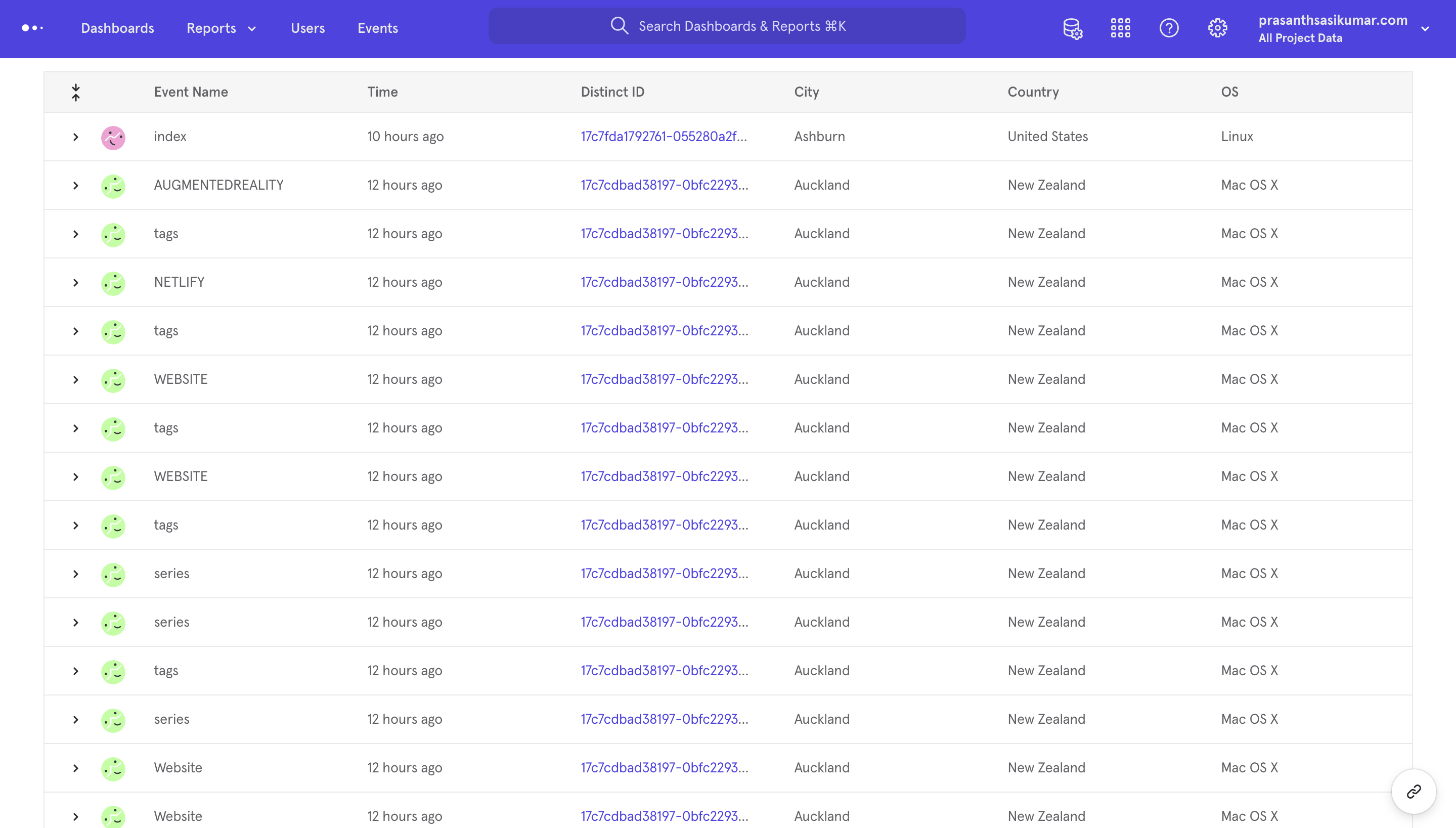Expand the NETLIFY event row
This screenshot has width=1456, height=828.
(76, 283)
